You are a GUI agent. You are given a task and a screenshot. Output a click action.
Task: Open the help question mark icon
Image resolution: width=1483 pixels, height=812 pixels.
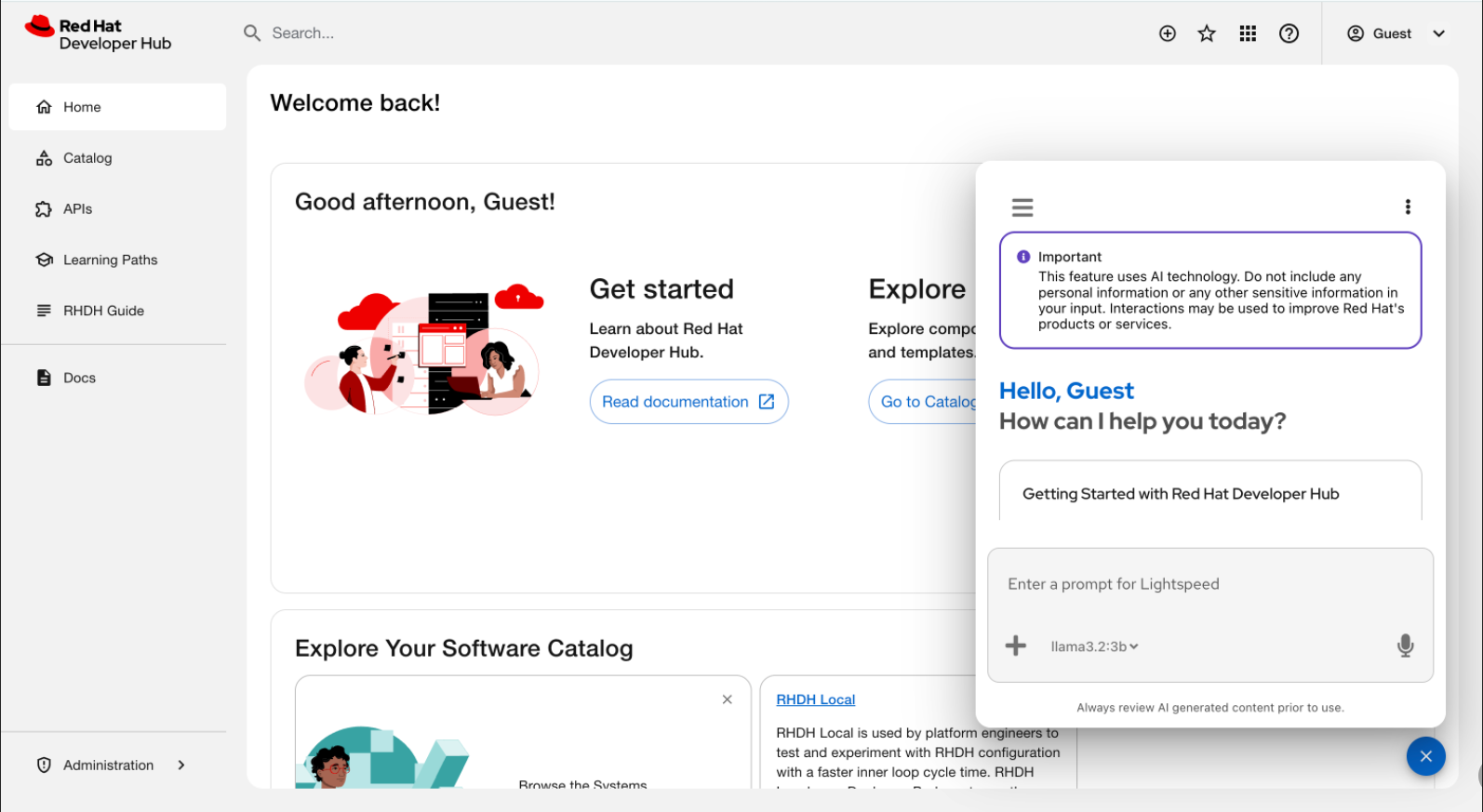[x=1289, y=33]
